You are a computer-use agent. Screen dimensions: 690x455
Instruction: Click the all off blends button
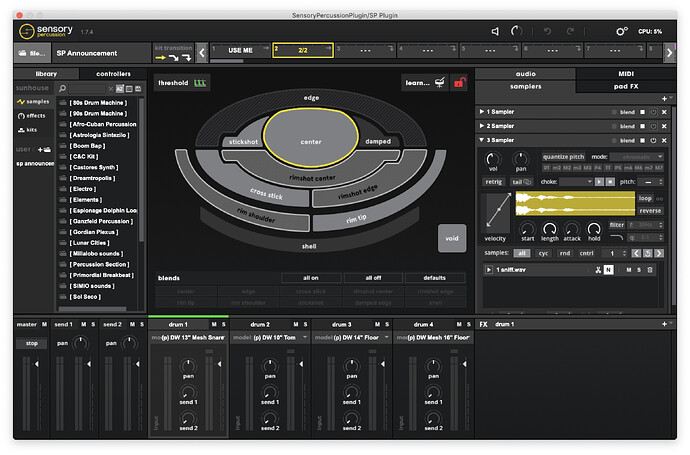[373, 278]
